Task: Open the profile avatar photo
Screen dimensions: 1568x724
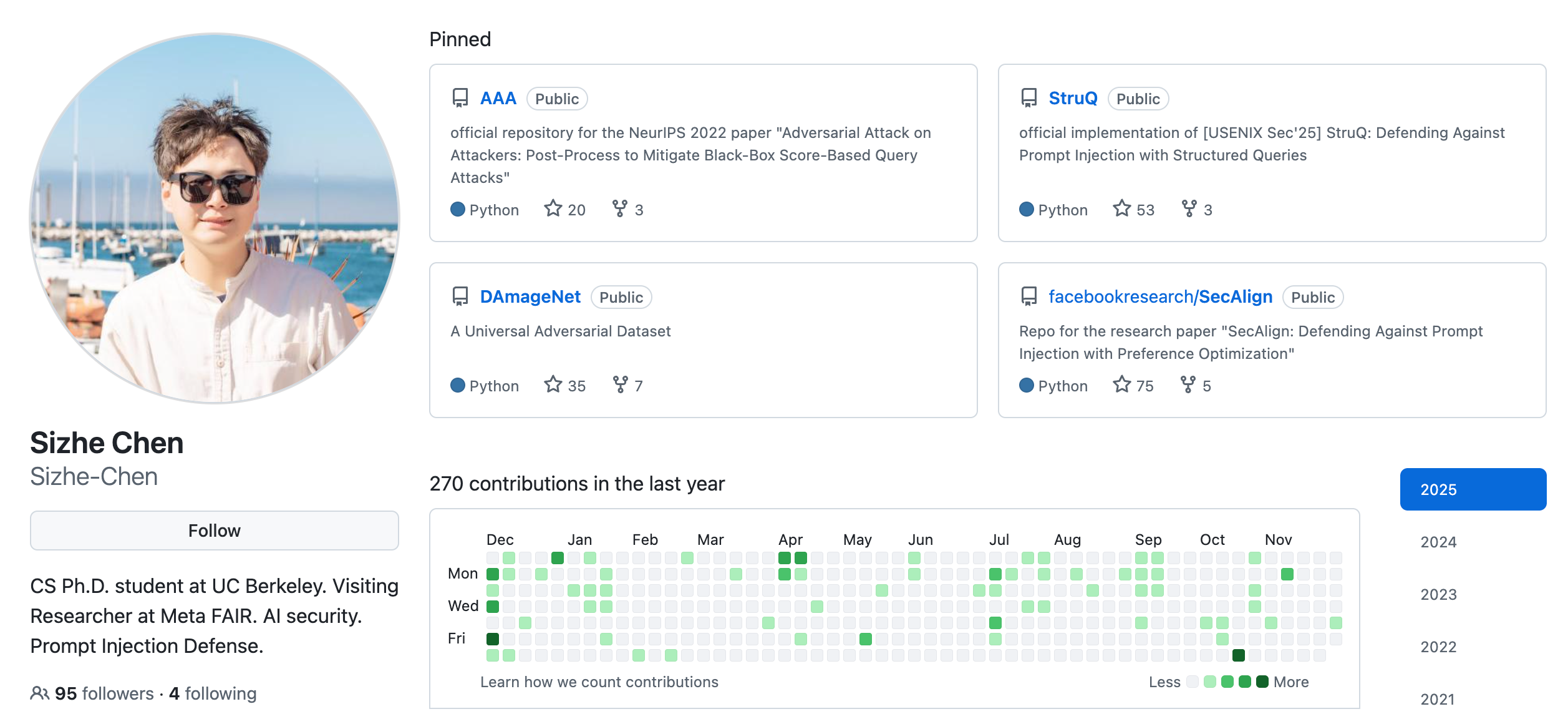Action: 215,218
